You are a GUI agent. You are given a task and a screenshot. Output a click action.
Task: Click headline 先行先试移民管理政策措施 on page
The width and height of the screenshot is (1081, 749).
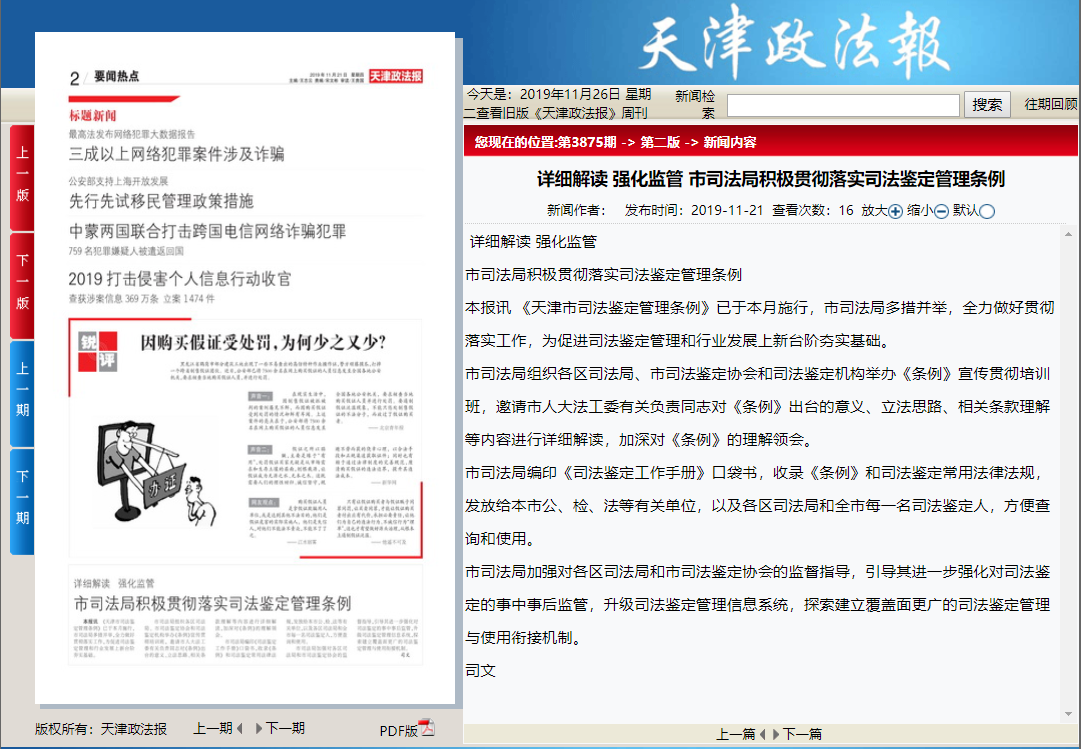(x=161, y=201)
